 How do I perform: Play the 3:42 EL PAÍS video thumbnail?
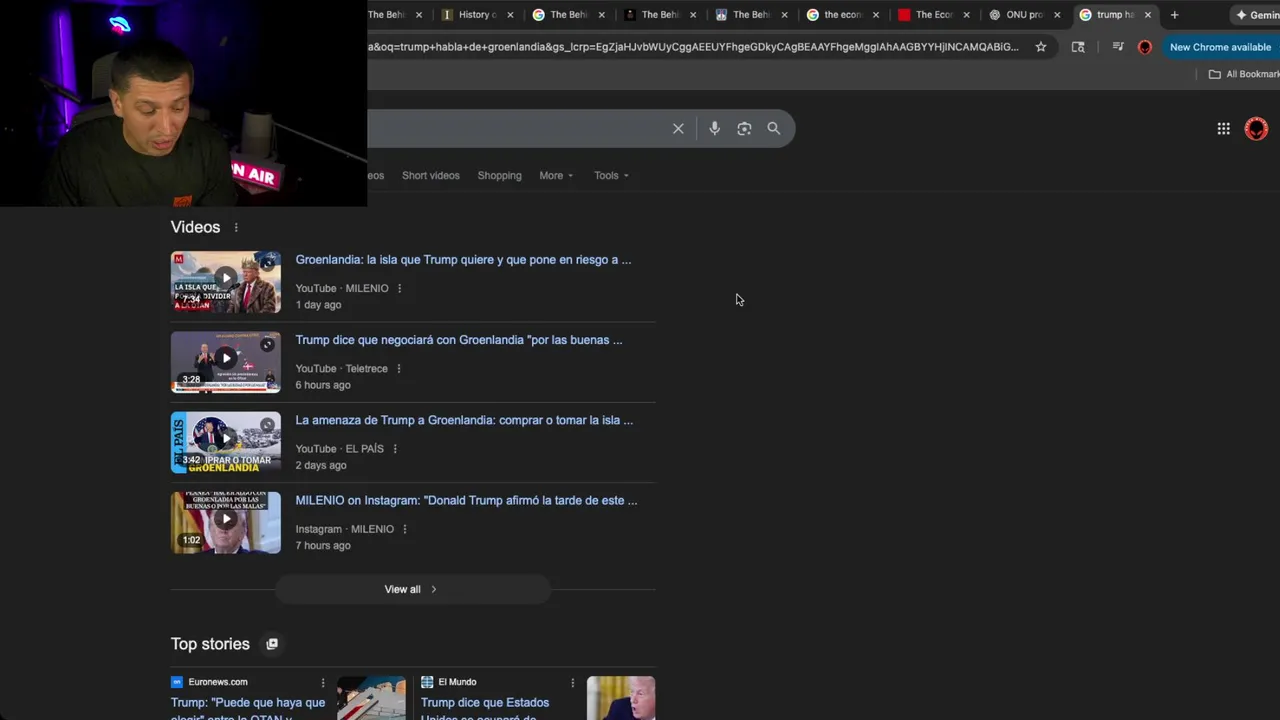[x=226, y=442]
